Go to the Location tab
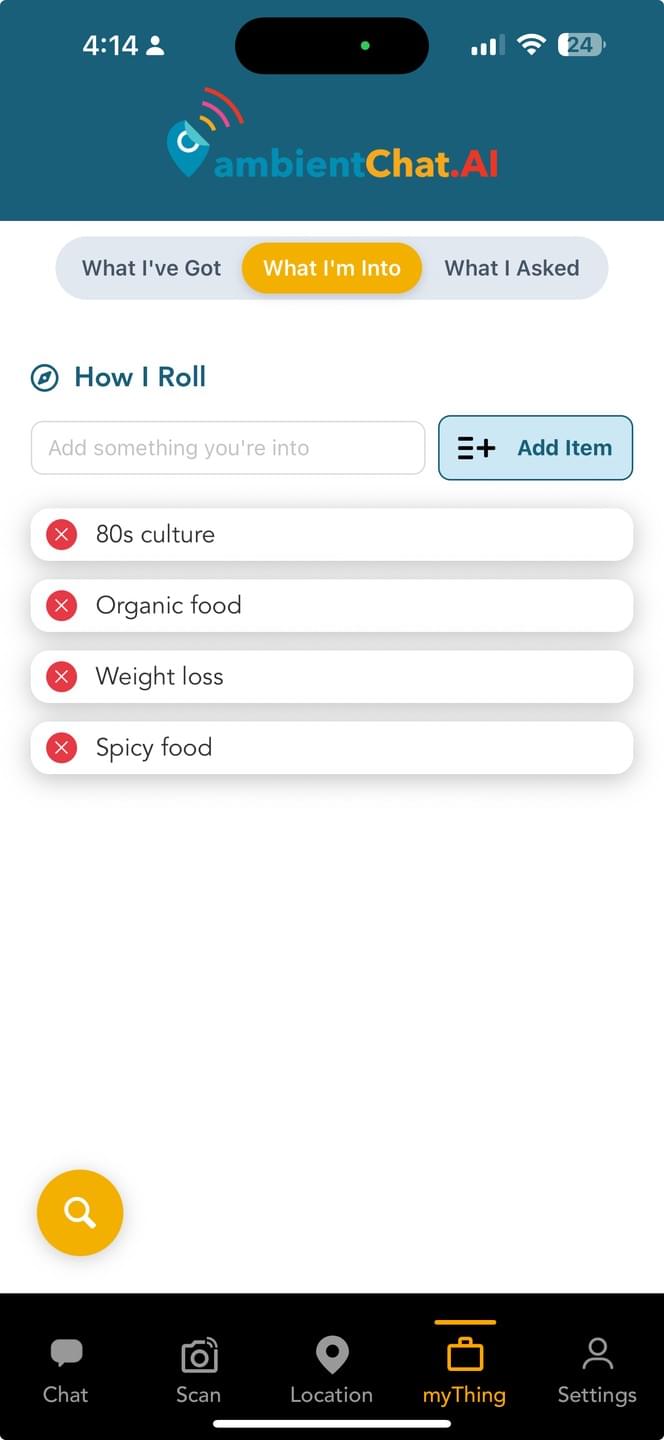This screenshot has height=1440, width=664. click(x=331, y=1371)
